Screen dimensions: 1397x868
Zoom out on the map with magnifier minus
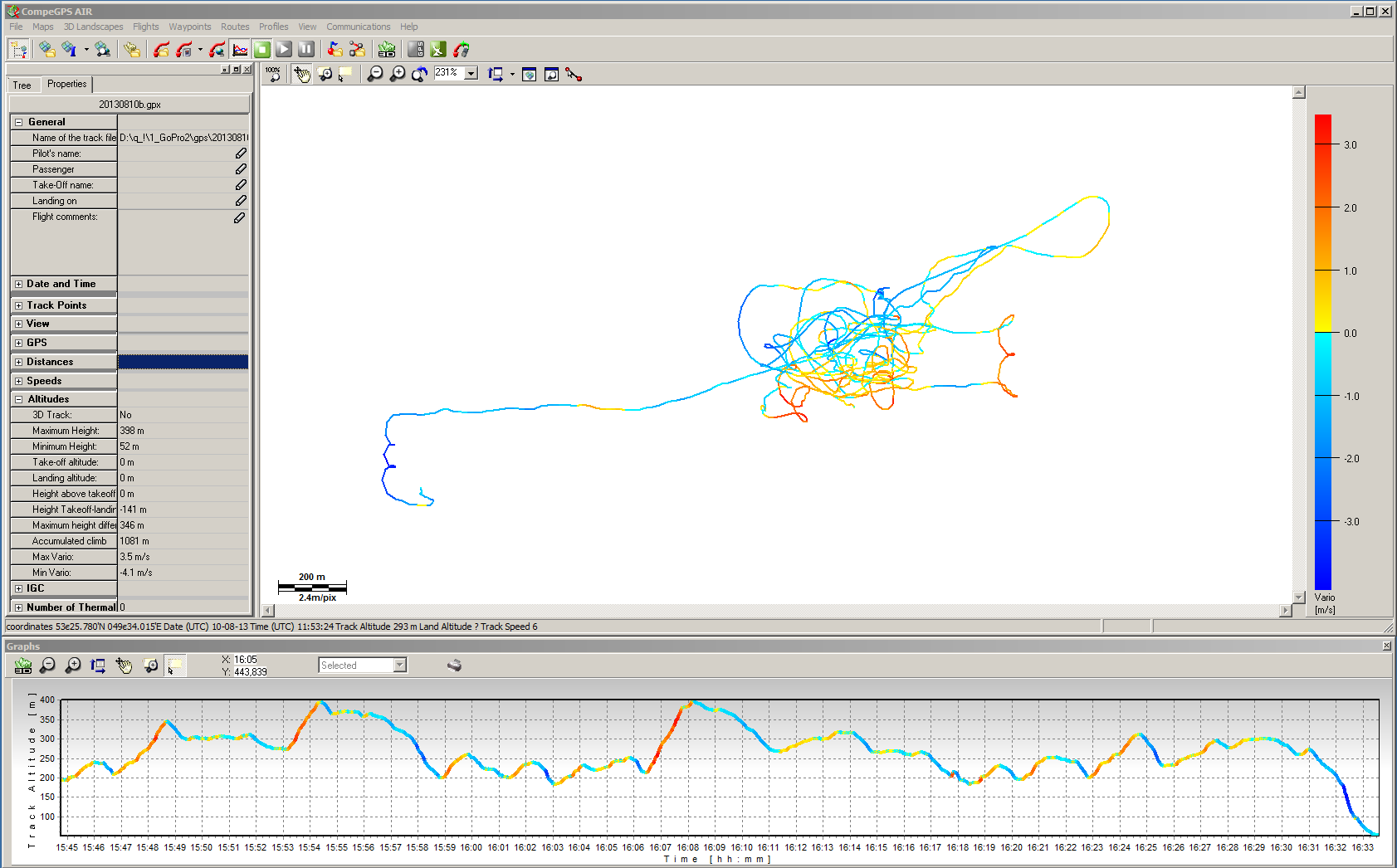[x=375, y=75]
